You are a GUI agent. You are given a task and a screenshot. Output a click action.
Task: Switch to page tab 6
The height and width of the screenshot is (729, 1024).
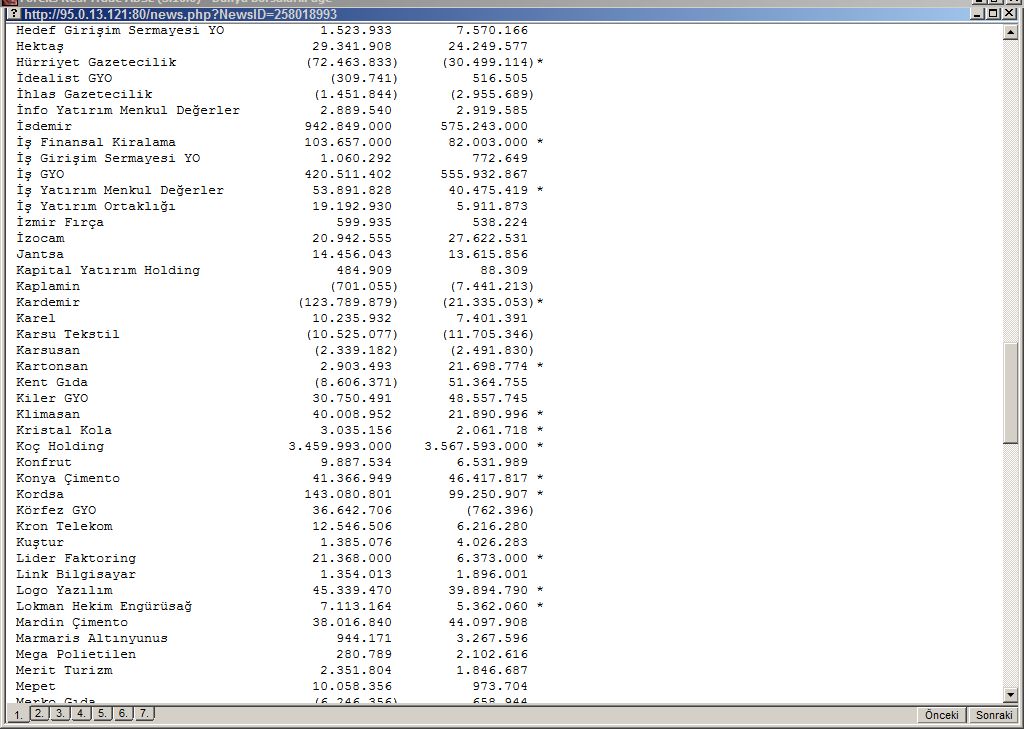pyautogui.click(x=123, y=713)
